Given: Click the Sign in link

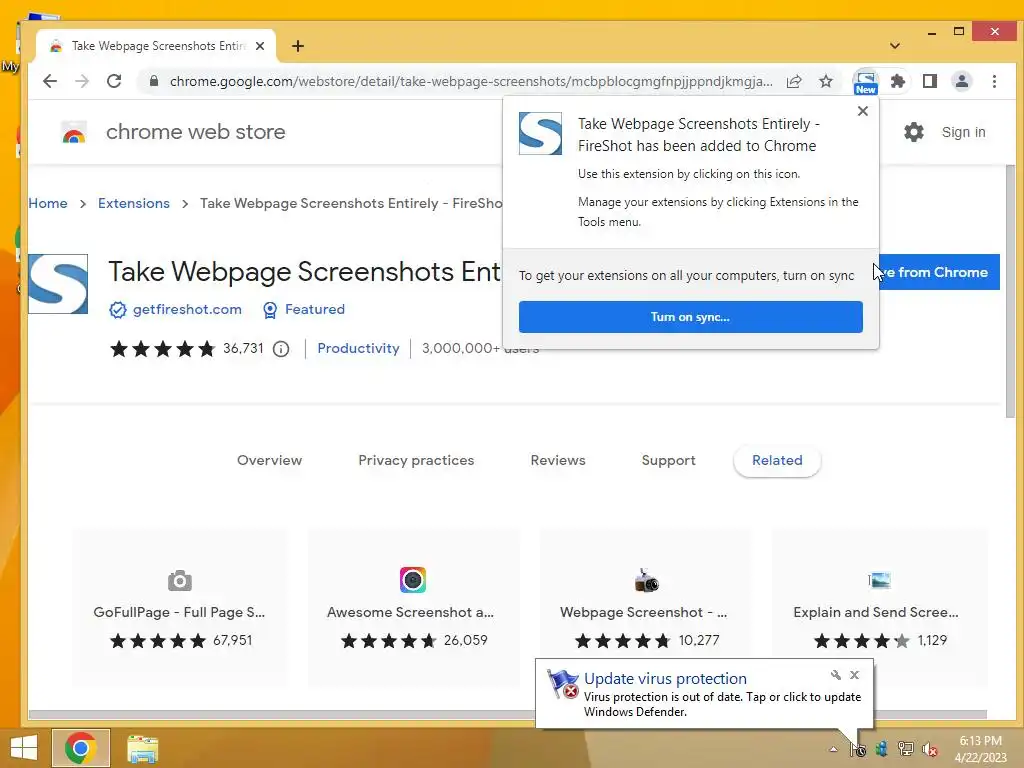Looking at the screenshot, I should click(x=963, y=132).
